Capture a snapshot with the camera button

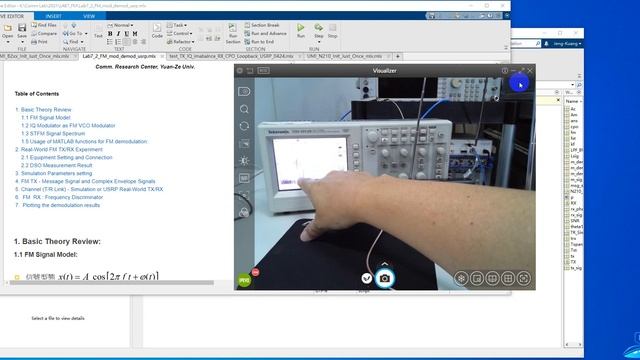click(x=384, y=278)
